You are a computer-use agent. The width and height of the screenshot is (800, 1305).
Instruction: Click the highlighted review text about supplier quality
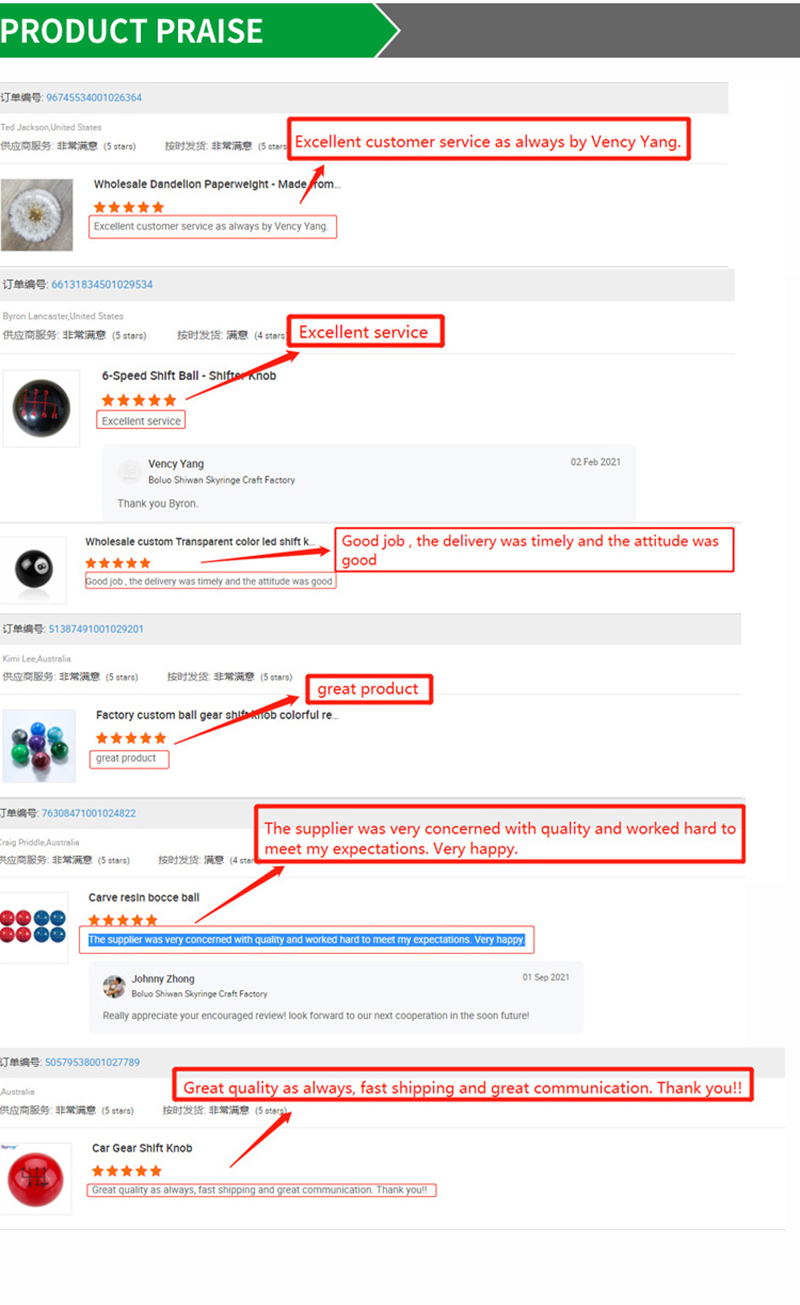[x=306, y=940]
